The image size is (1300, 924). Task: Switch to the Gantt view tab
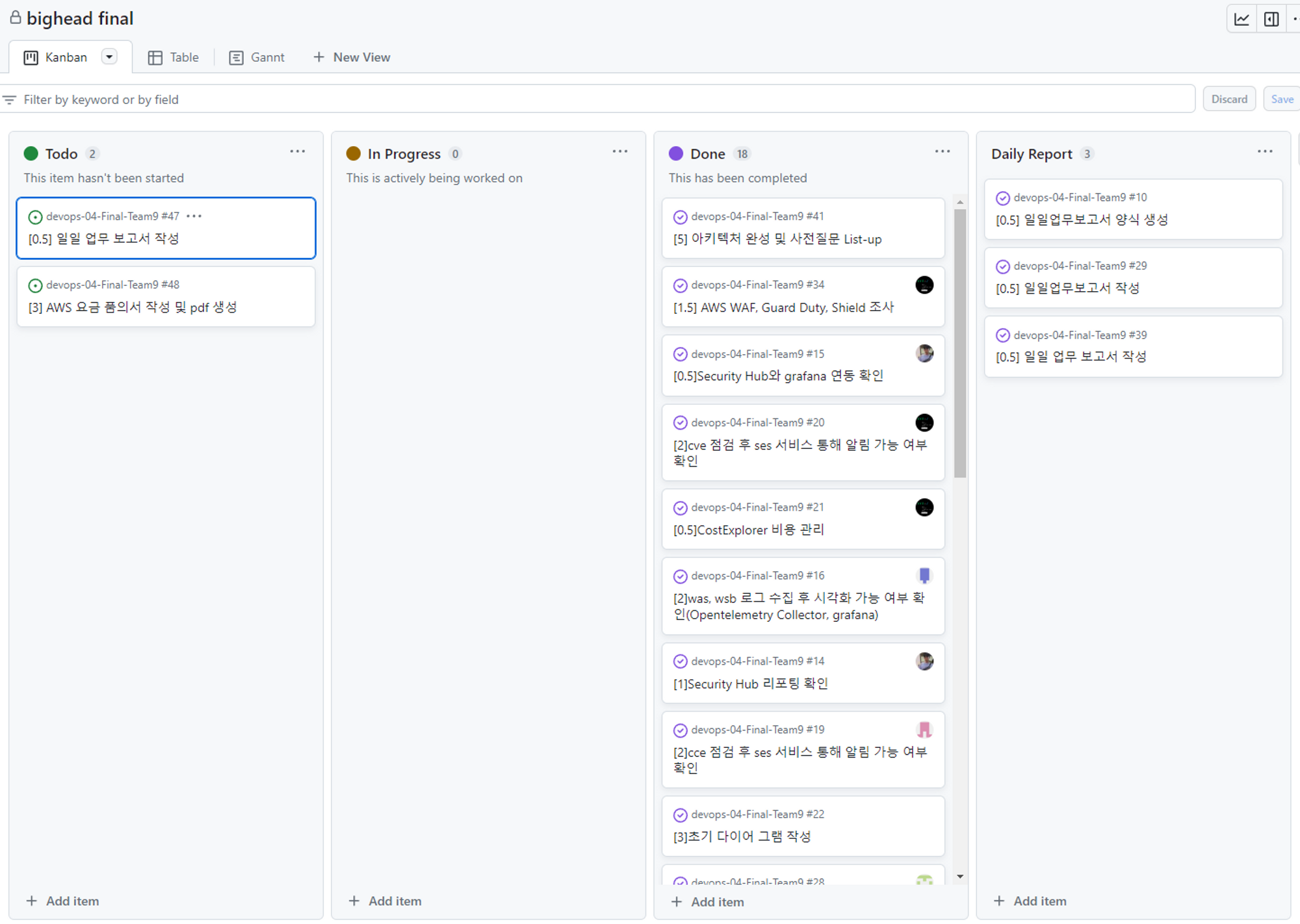pos(257,57)
